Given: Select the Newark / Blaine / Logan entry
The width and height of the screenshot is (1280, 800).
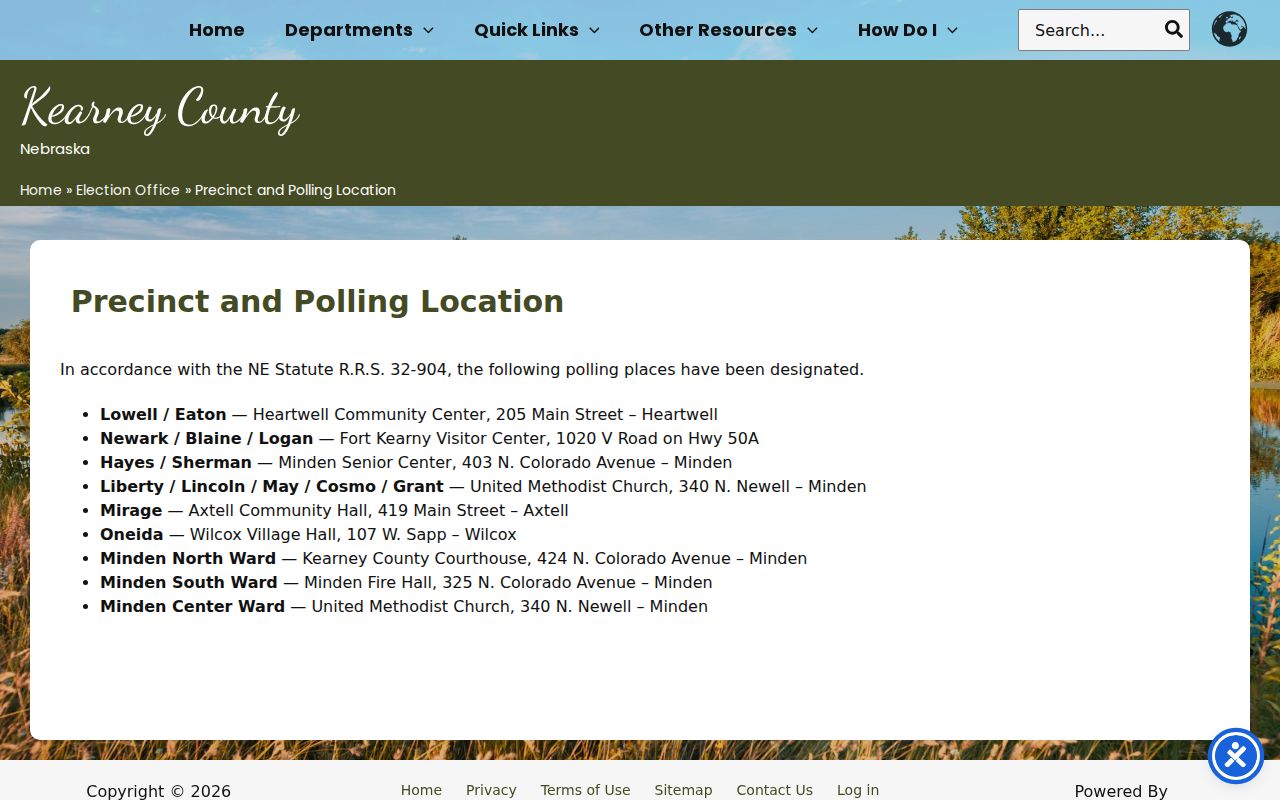Looking at the screenshot, I should coord(429,438).
